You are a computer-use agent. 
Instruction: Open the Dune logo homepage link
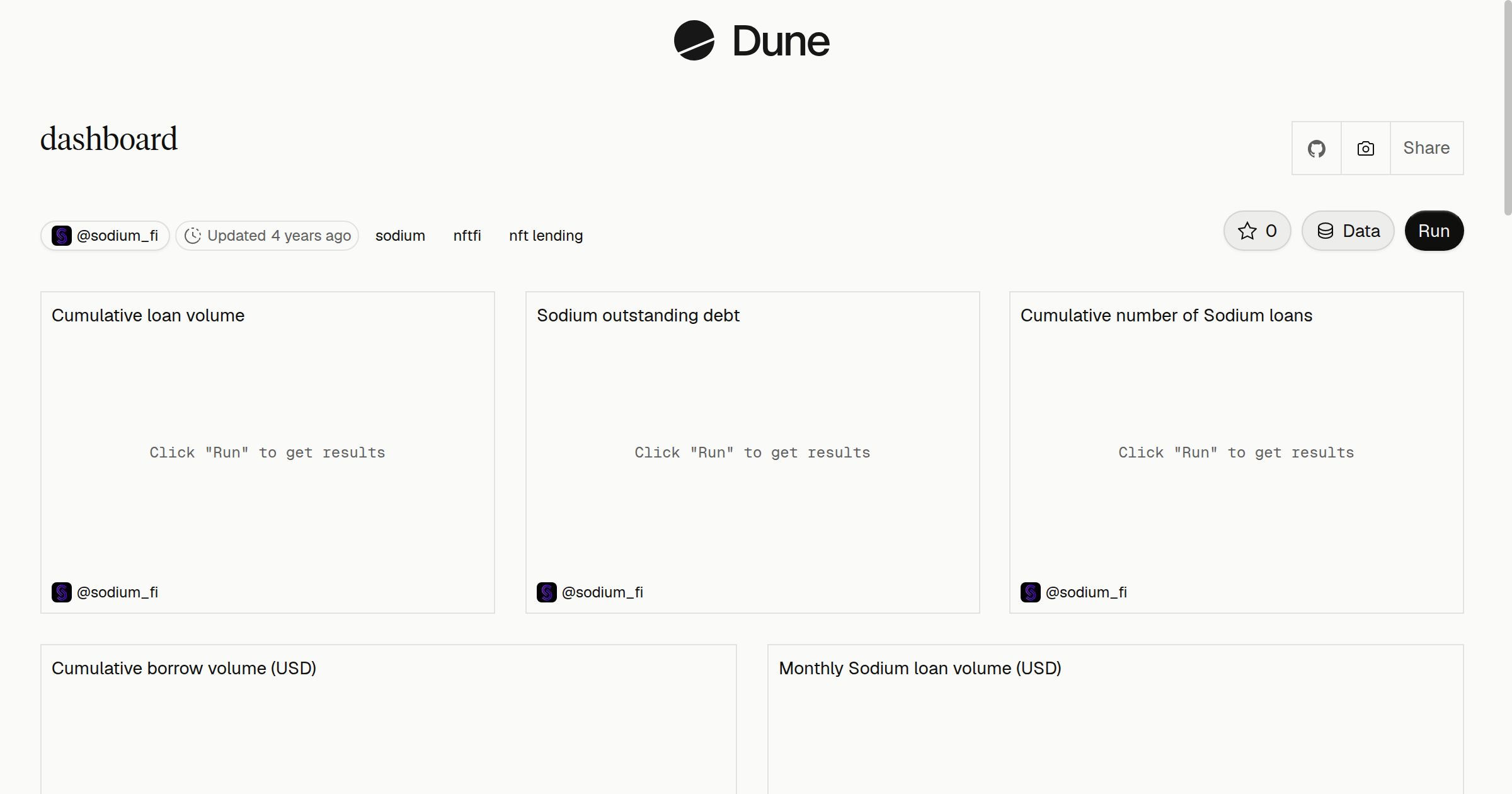point(752,41)
